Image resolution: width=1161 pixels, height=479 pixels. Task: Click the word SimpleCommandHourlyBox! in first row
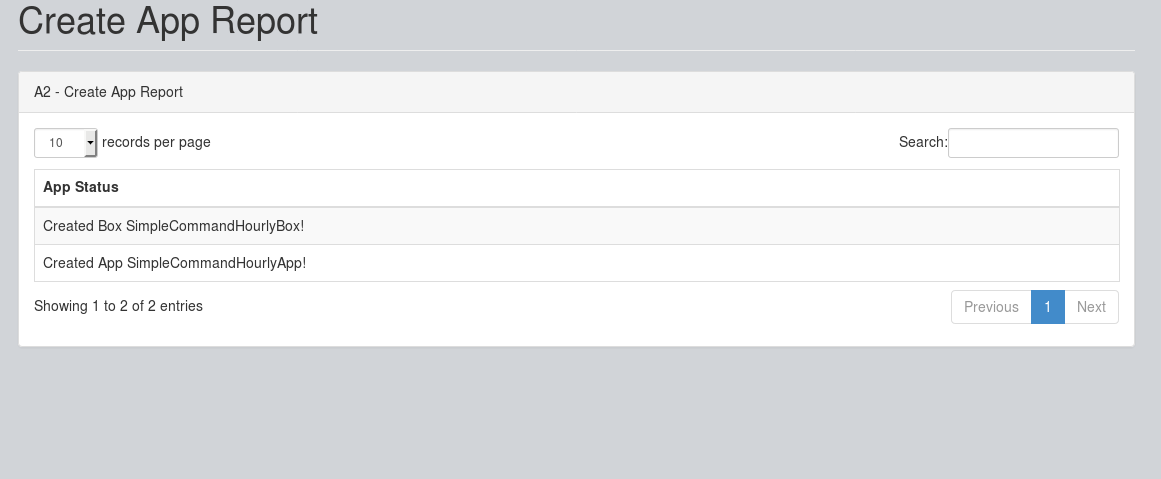[x=214, y=226]
